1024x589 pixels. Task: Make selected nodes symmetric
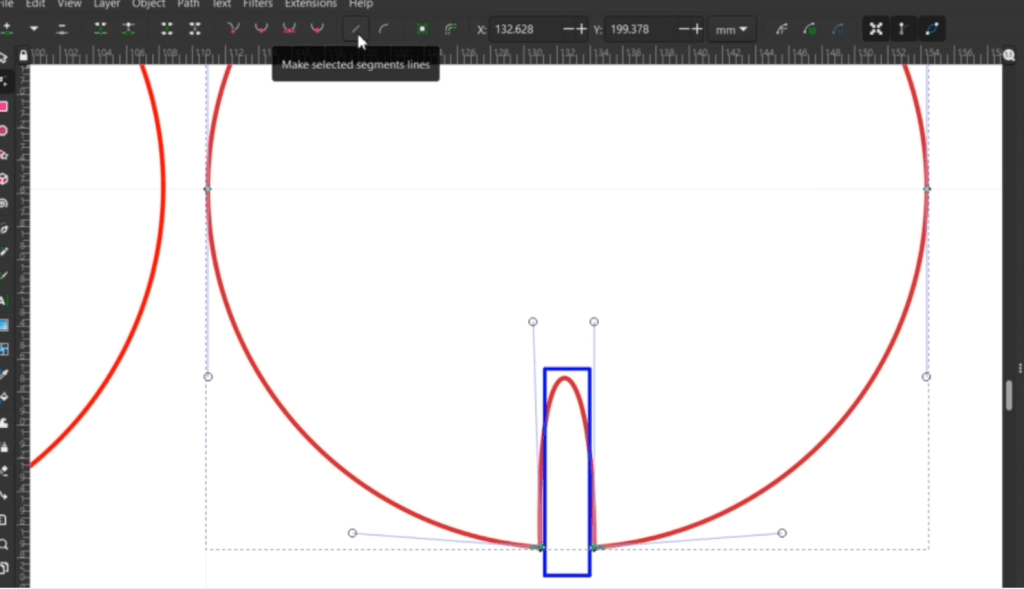(x=290, y=29)
